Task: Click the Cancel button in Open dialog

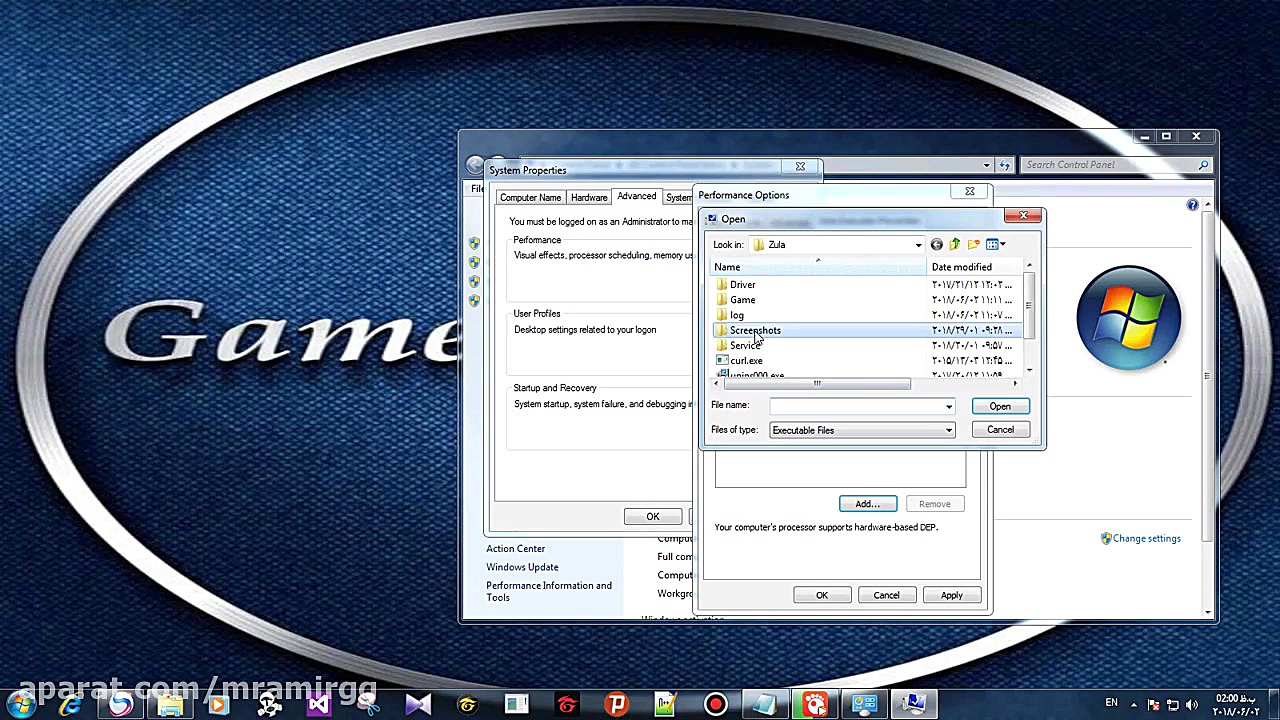Action: point(1000,430)
